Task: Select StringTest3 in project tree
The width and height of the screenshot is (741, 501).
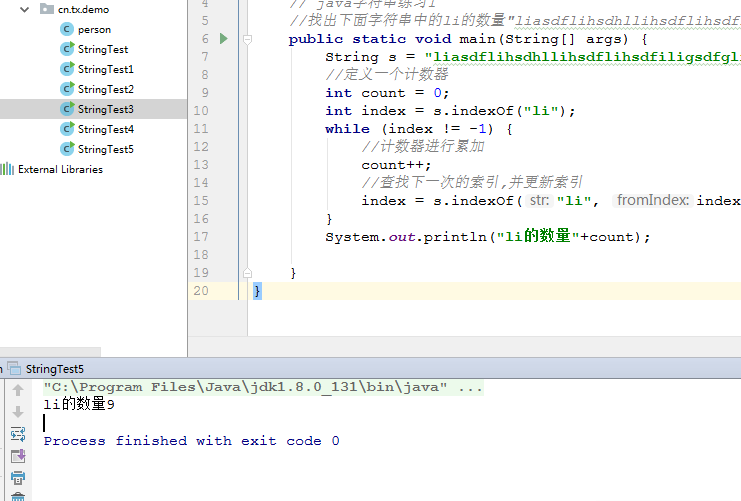Action: coord(105,109)
